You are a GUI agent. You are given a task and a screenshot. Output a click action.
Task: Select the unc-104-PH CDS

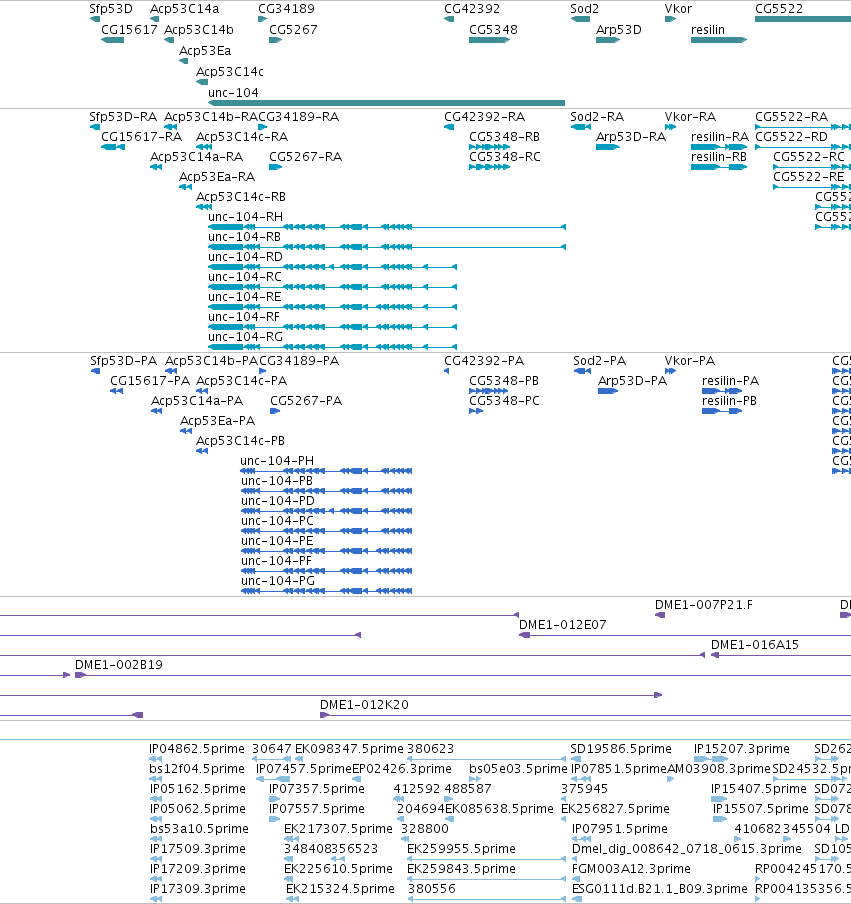[x=326, y=471]
